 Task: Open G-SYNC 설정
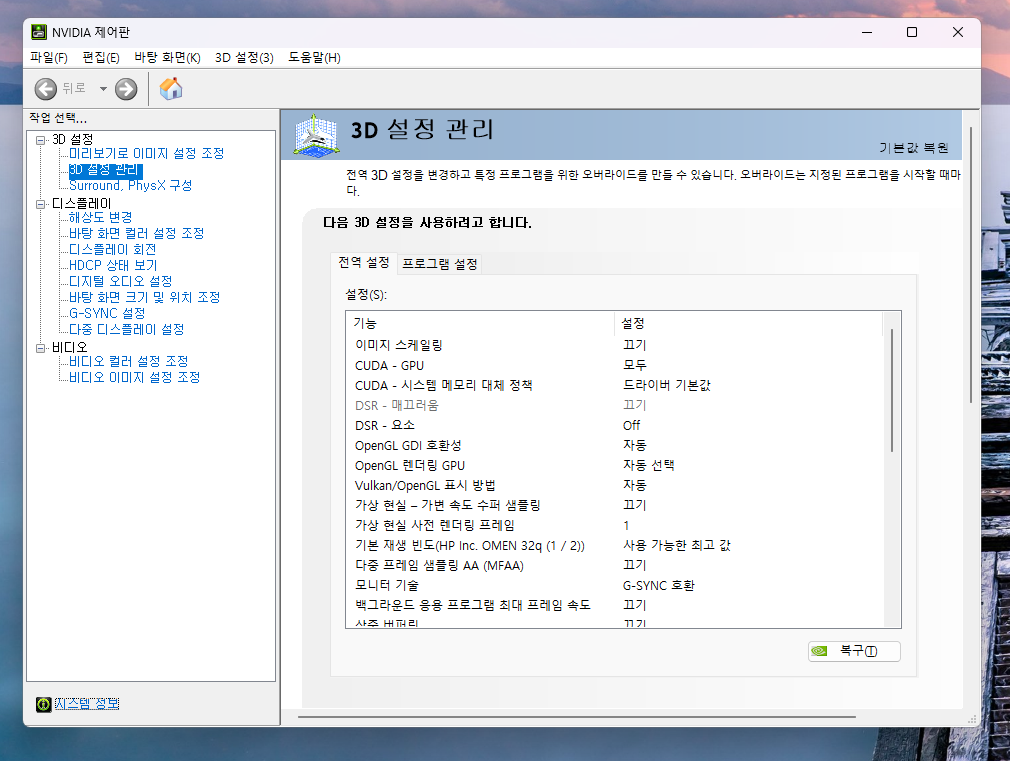click(107, 313)
